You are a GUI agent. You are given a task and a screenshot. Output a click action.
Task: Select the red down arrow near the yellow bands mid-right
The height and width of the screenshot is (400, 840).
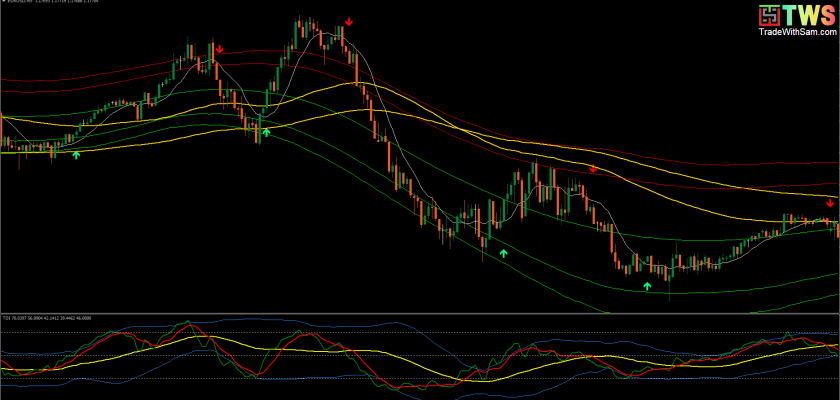pos(593,169)
